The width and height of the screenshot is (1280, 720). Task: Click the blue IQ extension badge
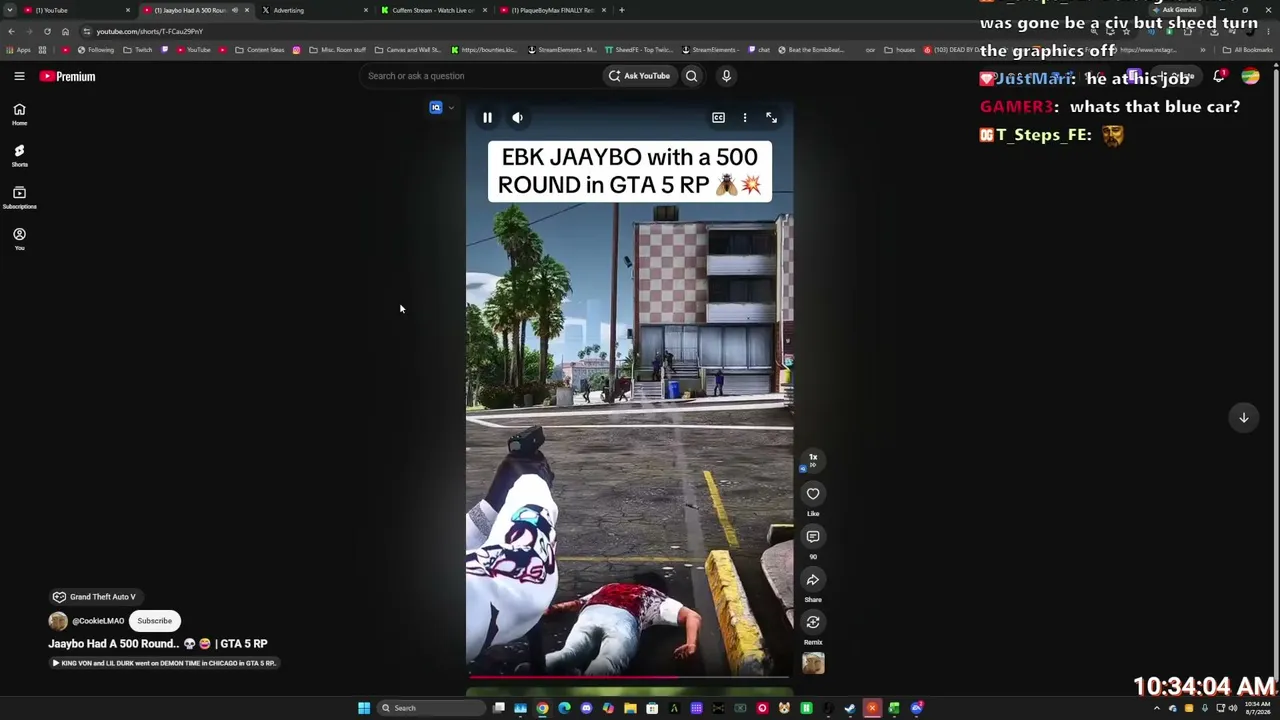(x=436, y=108)
